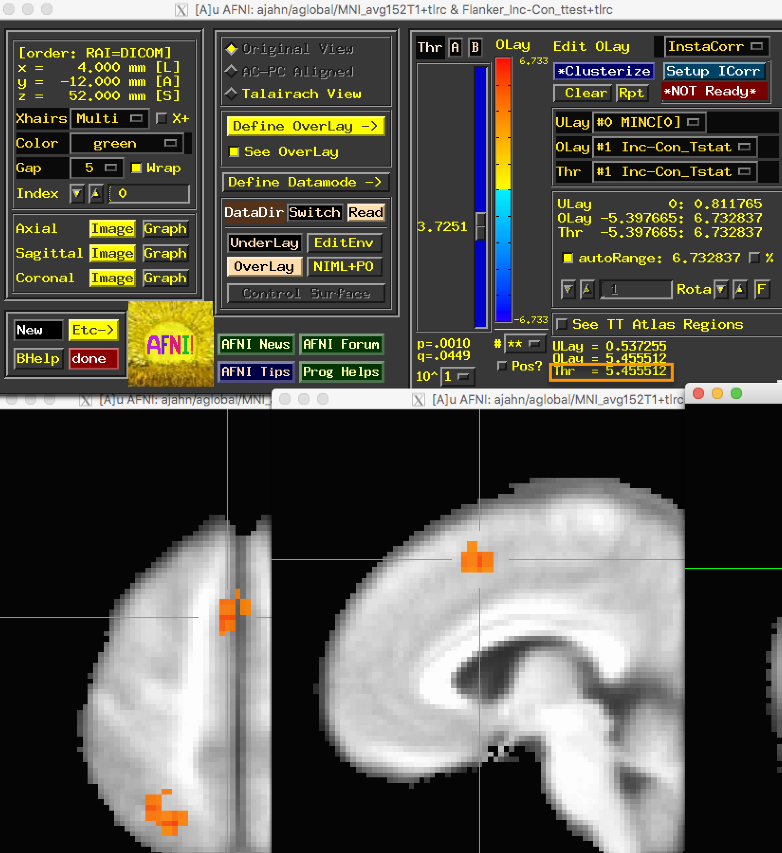The height and width of the screenshot is (853, 782).
Task: Click the F flip colorscale button
Action: (x=762, y=289)
